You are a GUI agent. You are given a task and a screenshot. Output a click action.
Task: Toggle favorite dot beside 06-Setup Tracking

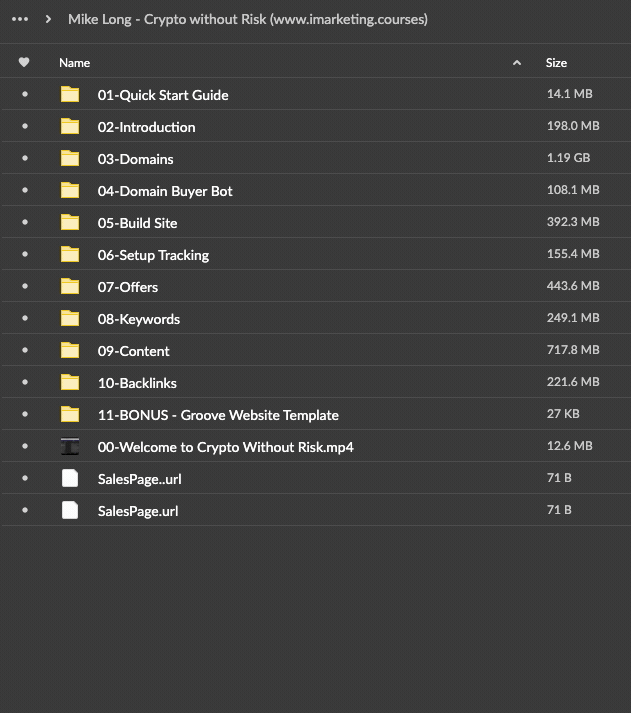(x=25, y=254)
